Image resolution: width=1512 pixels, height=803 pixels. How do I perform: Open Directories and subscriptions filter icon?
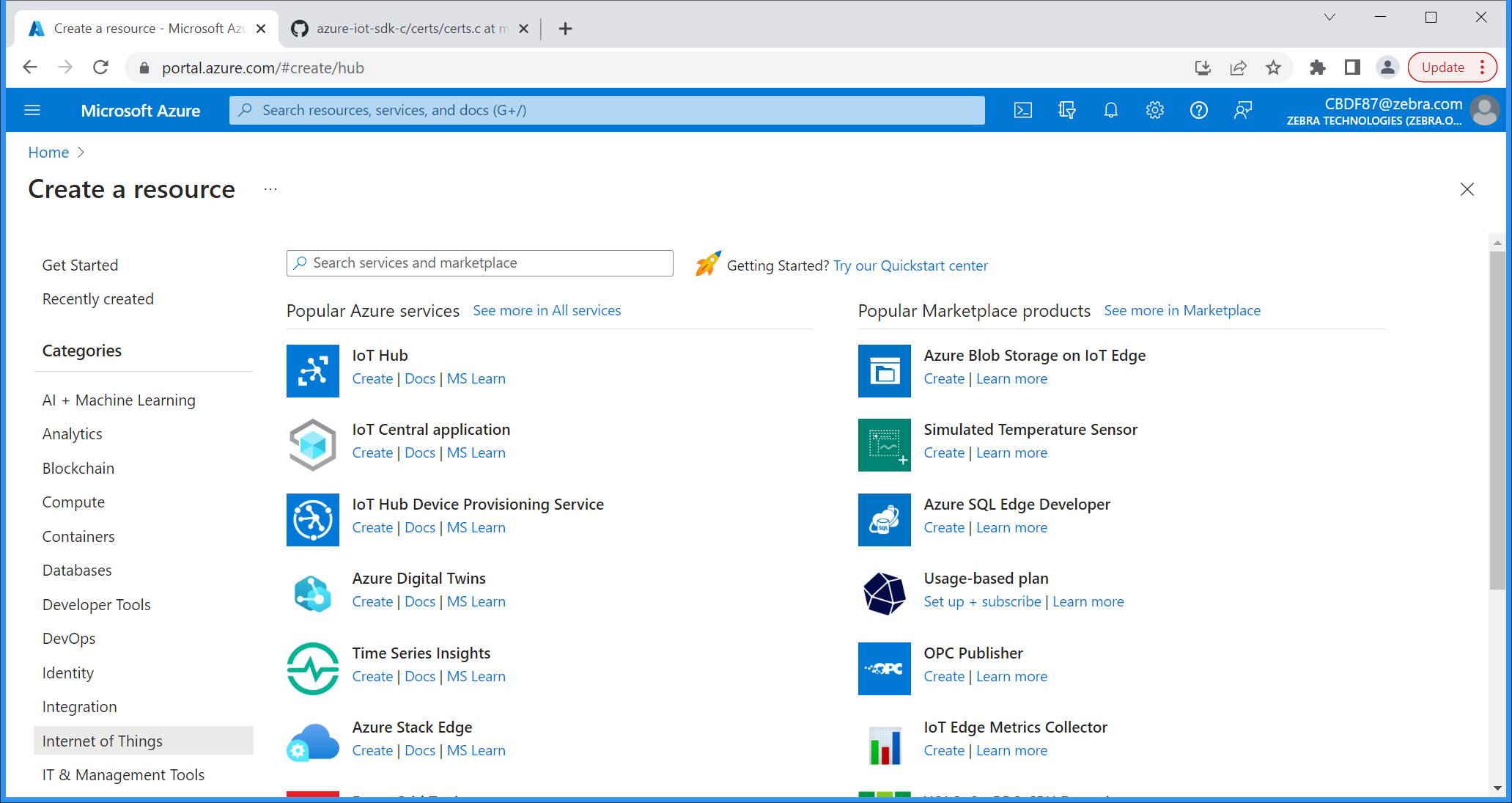[1067, 110]
